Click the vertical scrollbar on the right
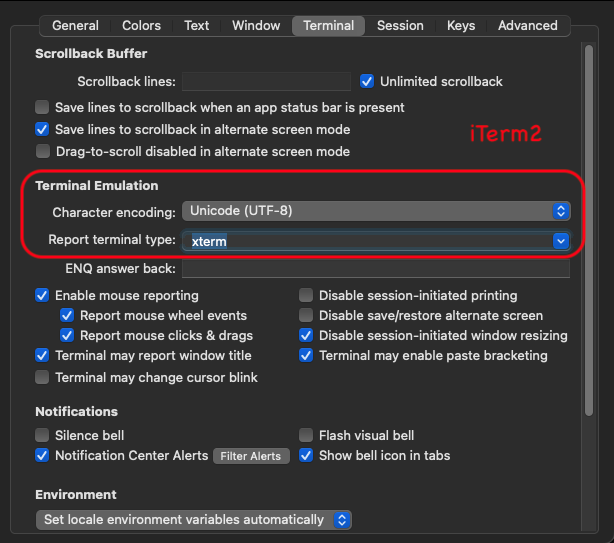Viewport: 614px width, 543px height. pos(589,230)
